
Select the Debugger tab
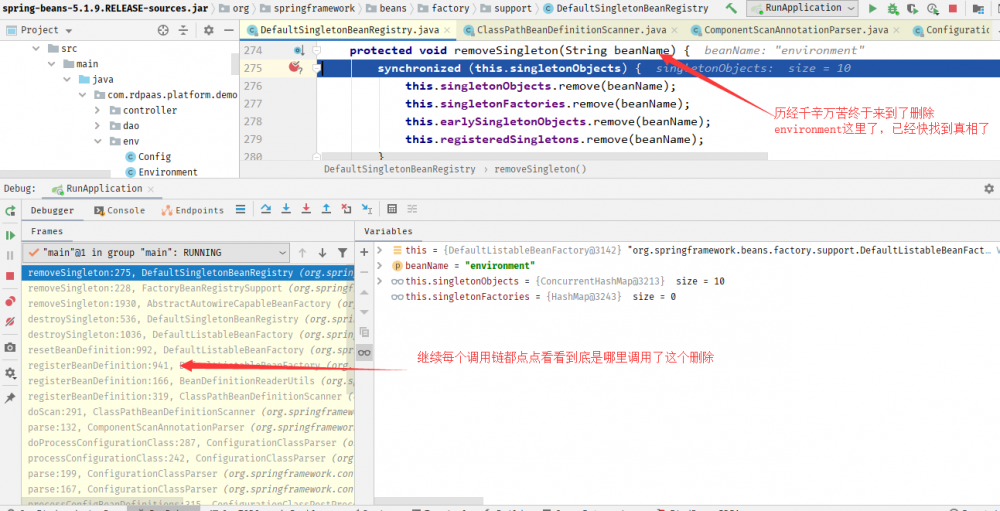(52, 211)
